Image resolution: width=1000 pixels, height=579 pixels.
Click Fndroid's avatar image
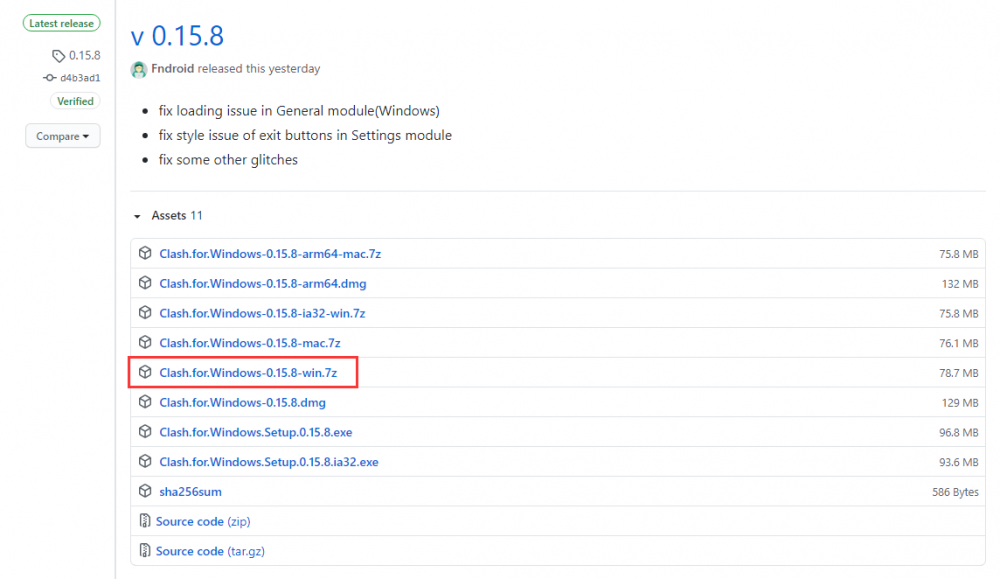tap(139, 69)
